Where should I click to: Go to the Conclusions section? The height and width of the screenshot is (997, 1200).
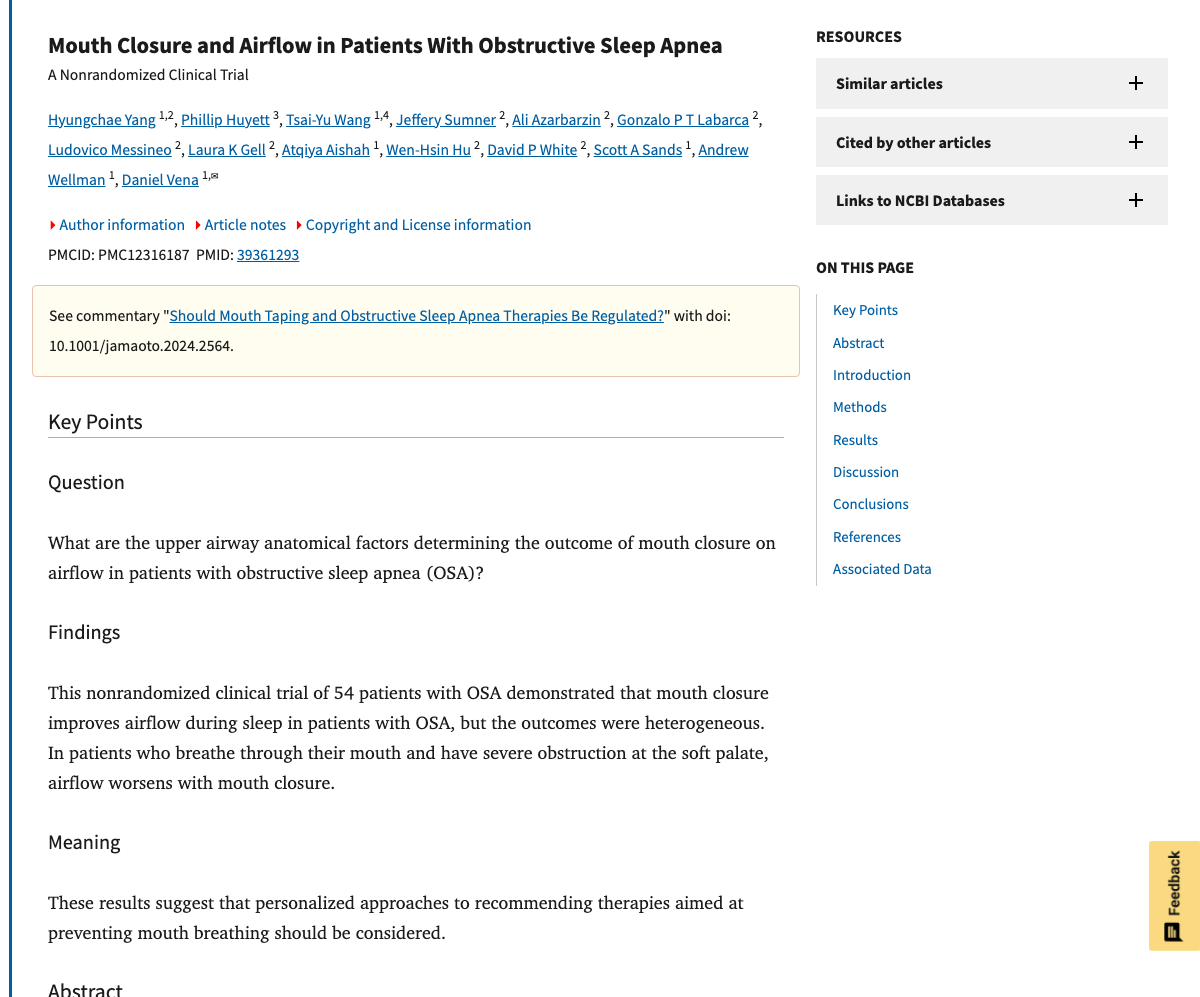870,504
